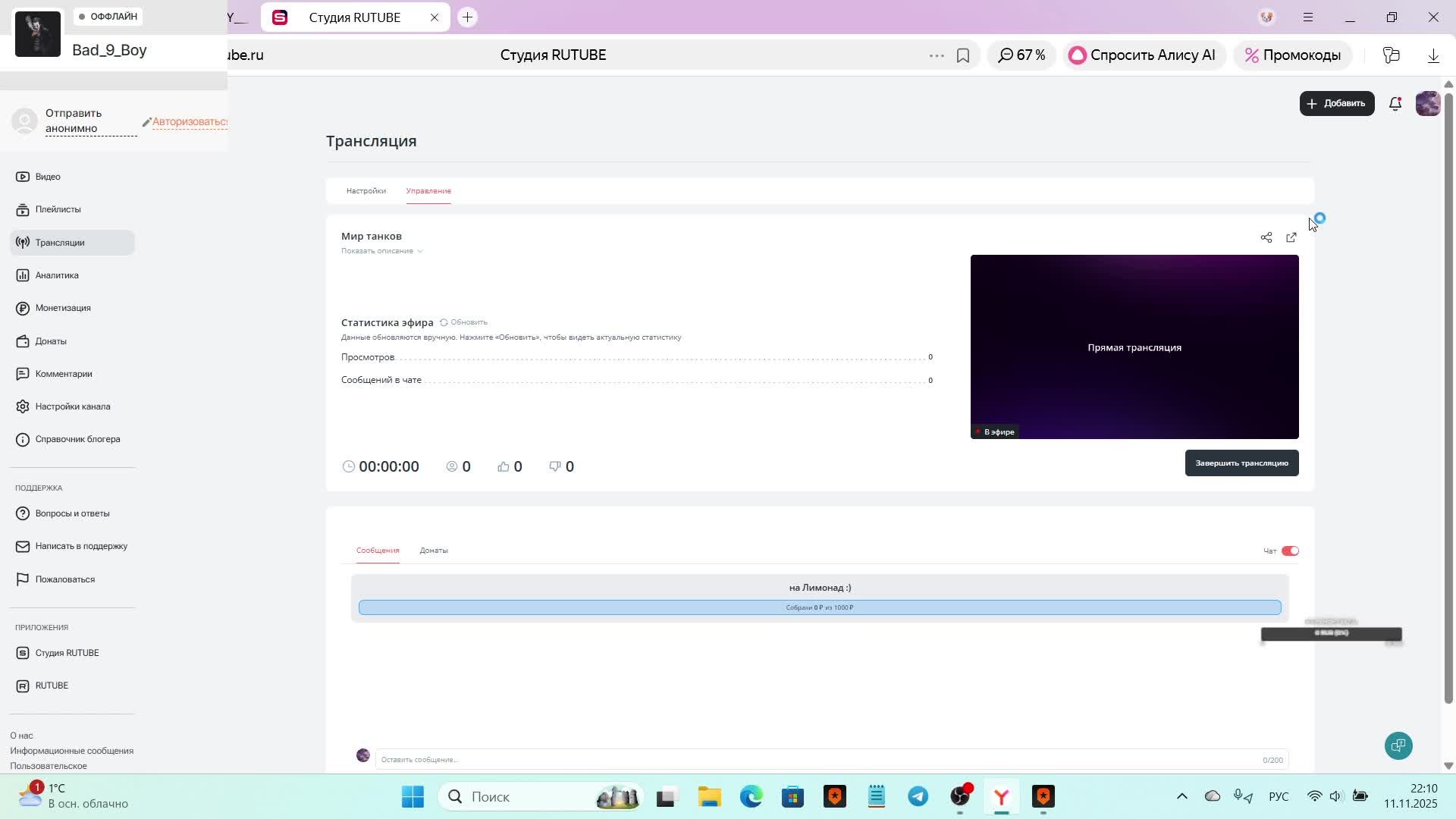Open the browser three-dots page menu
This screenshot has height=819, width=1456.
pyautogui.click(x=936, y=55)
